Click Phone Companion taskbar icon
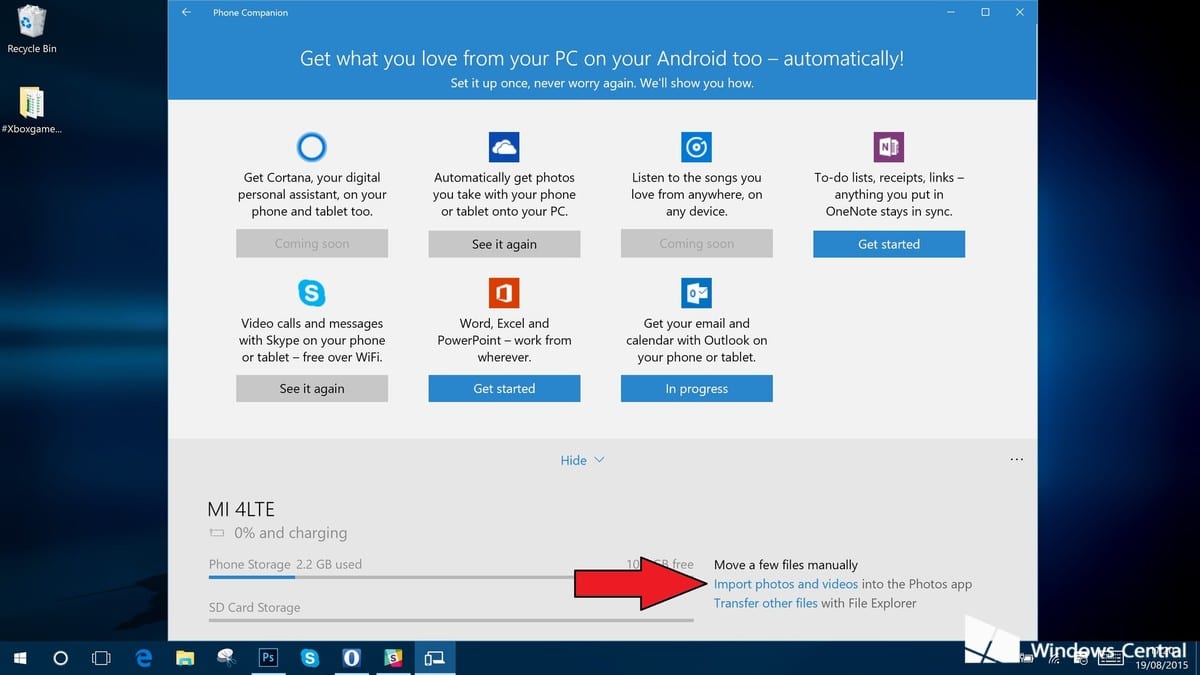Screen dimensions: 1200x675 coord(435,658)
